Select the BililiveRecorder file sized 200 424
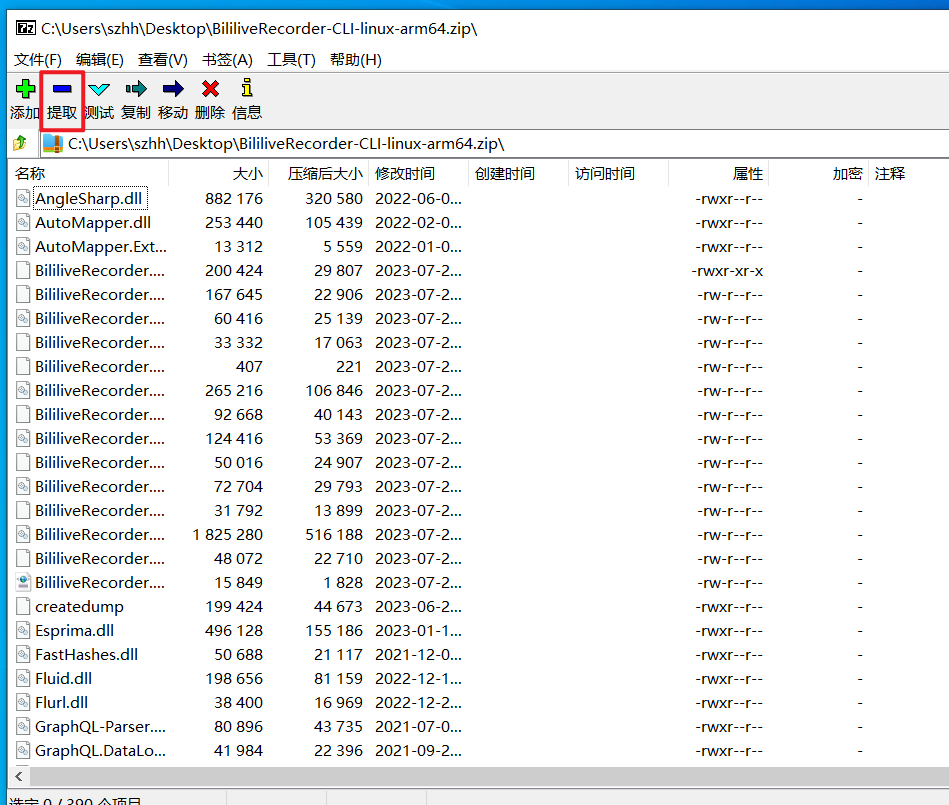This screenshot has width=949, height=805. (100, 271)
